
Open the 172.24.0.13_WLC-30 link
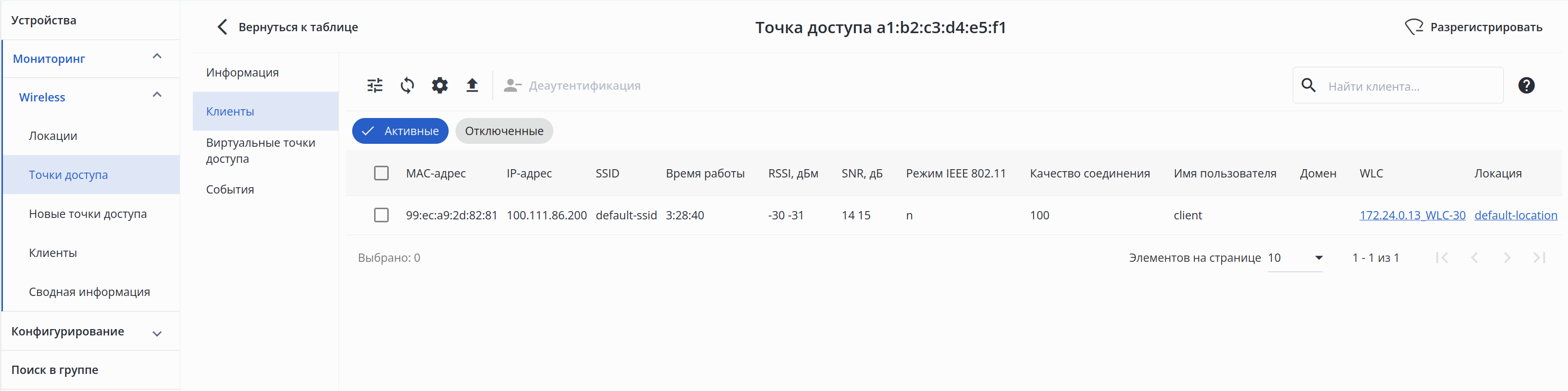[1412, 215]
